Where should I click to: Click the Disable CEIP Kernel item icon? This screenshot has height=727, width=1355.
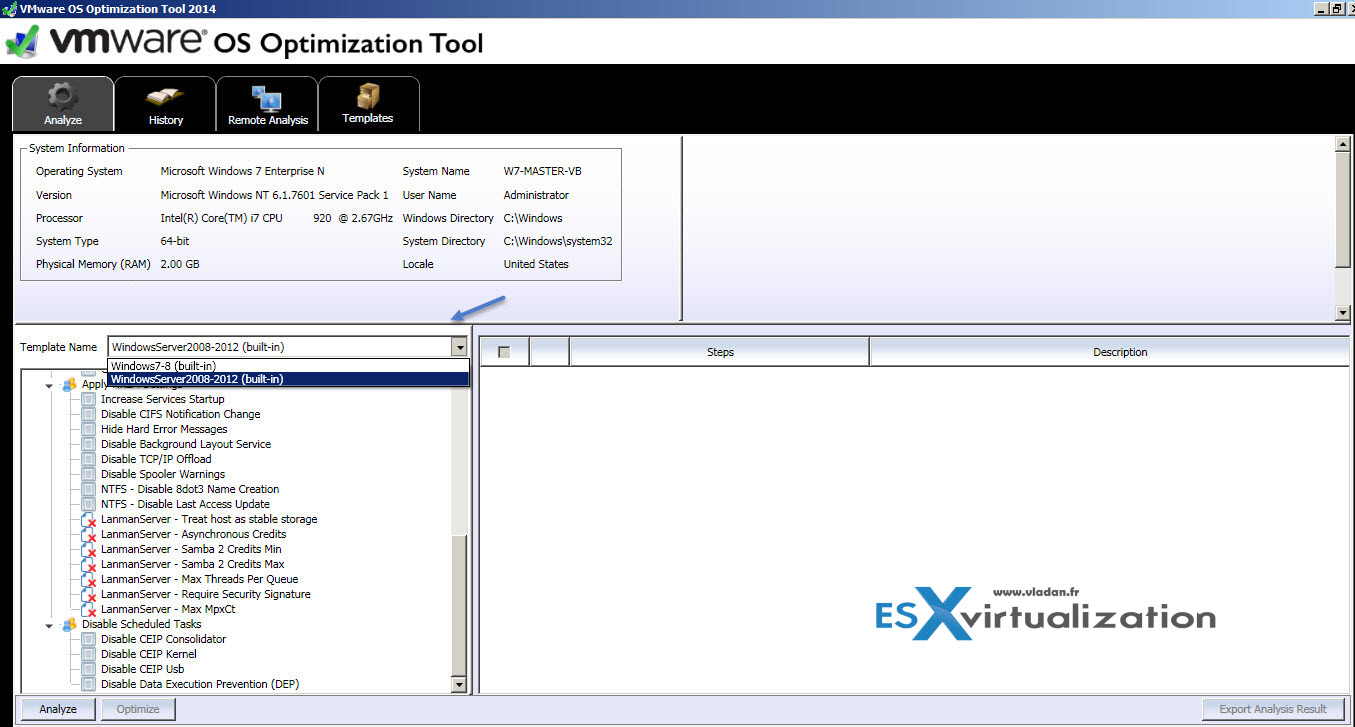pos(88,654)
